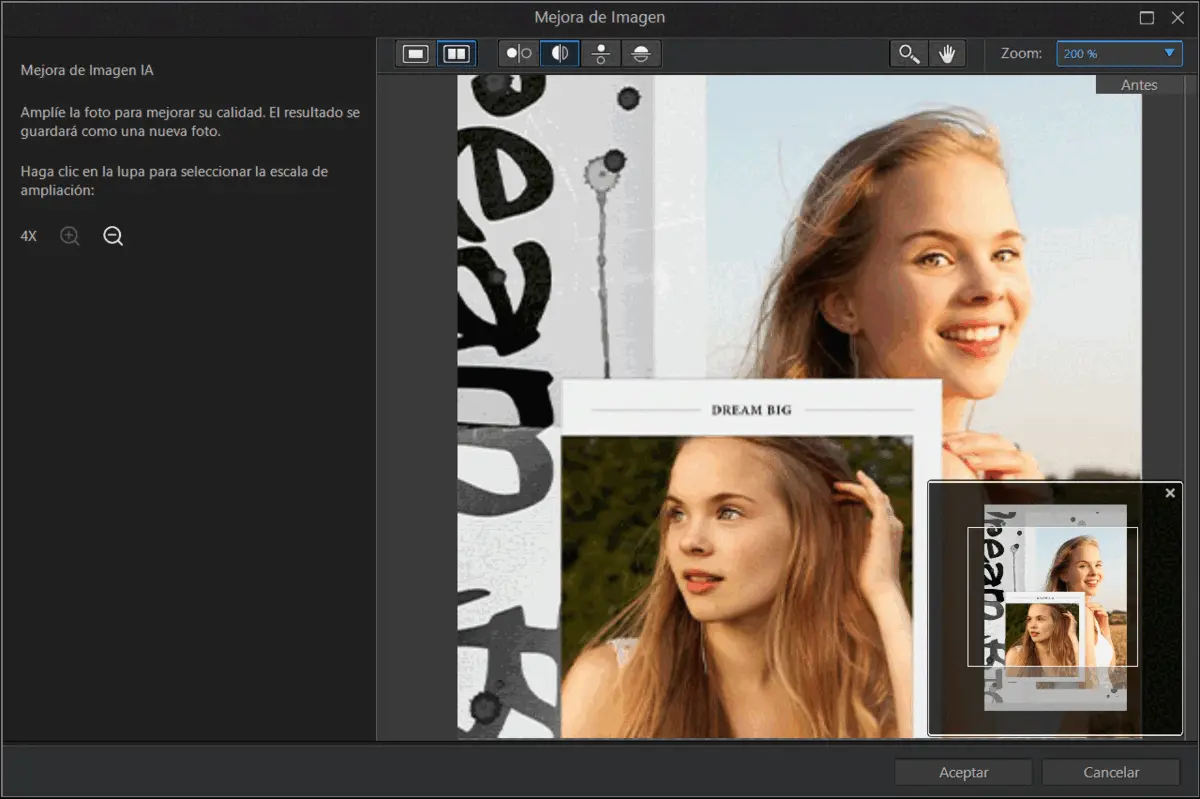Click Cancelar to dismiss the dialog
This screenshot has height=799, width=1200.
tap(1110, 771)
